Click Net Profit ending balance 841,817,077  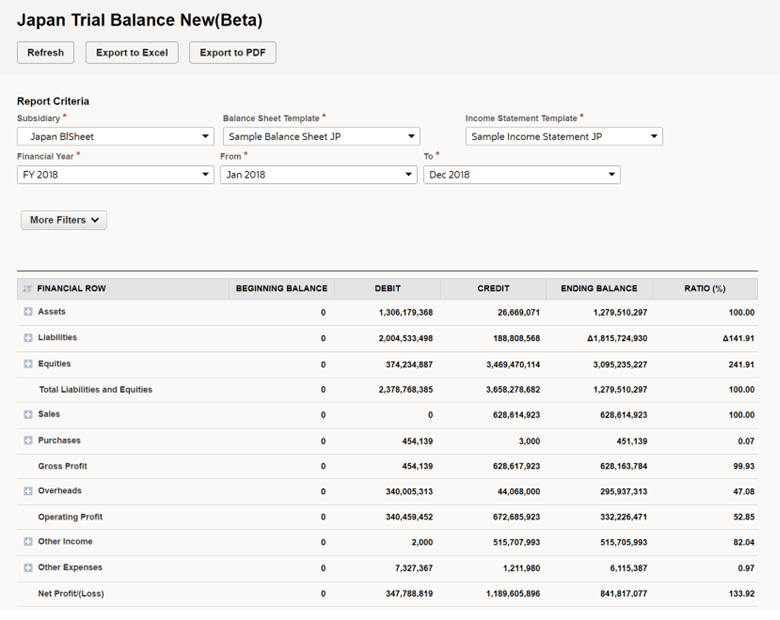pos(623,594)
